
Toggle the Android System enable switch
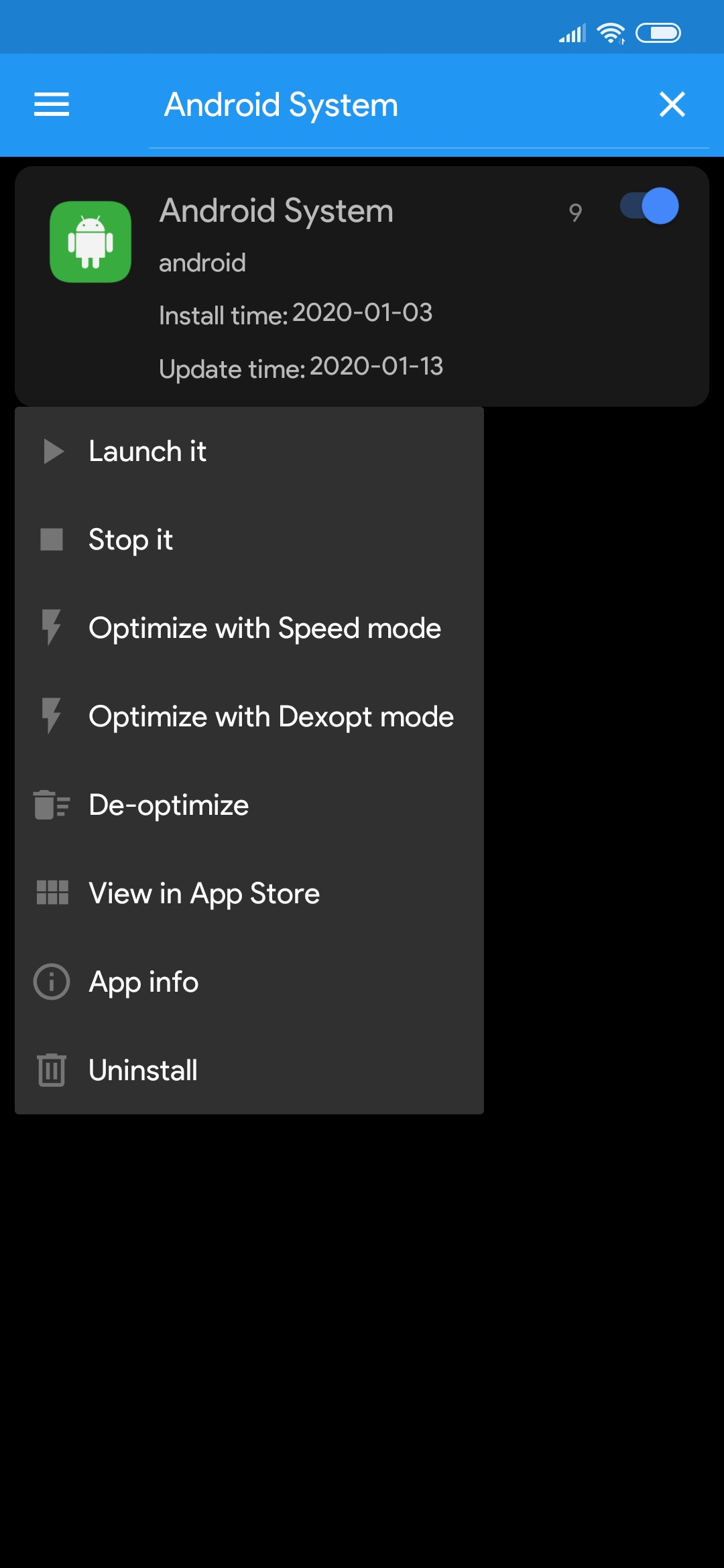pyautogui.click(x=649, y=206)
